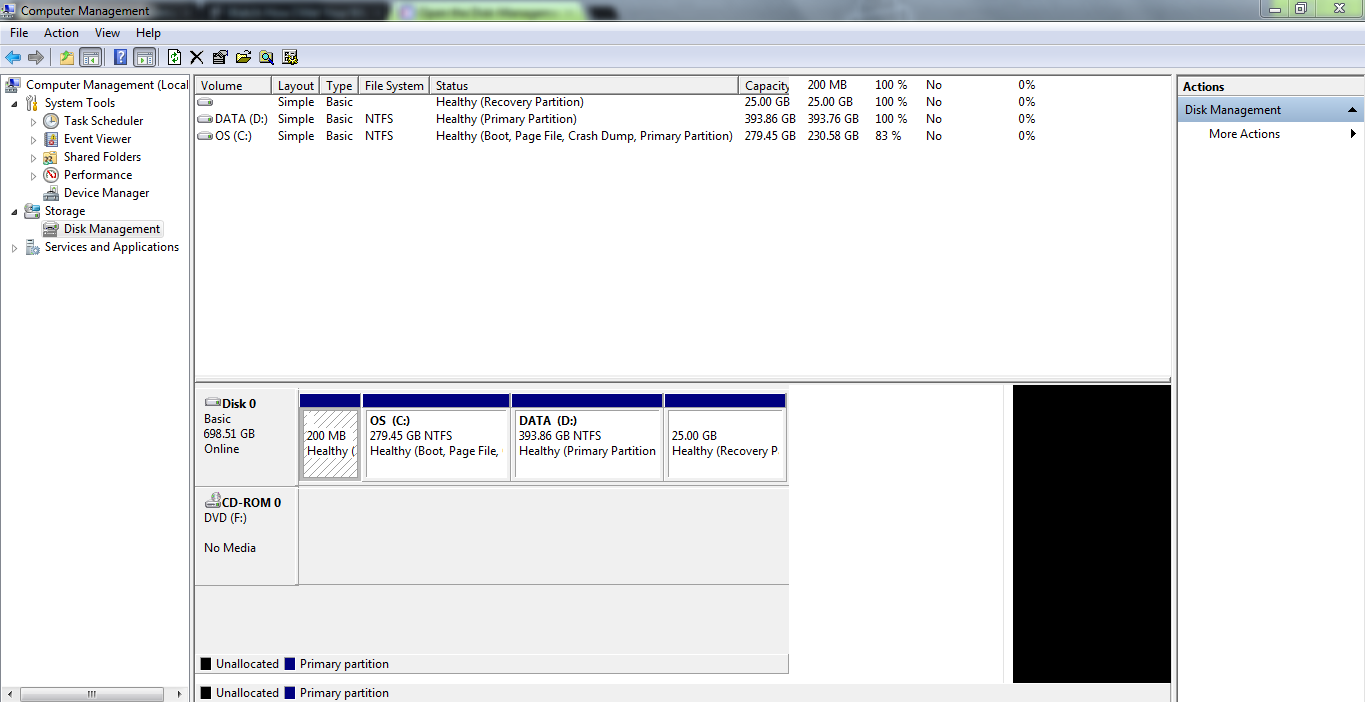The width and height of the screenshot is (1365, 702).
Task: Select Device Manager in the tree
Action: point(106,193)
